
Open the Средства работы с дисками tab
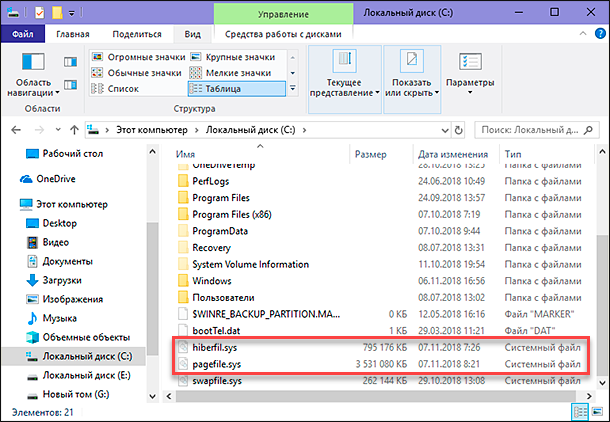click(x=283, y=34)
